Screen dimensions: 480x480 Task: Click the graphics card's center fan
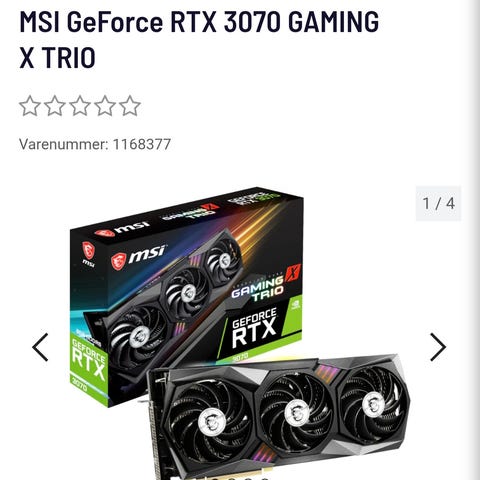[295, 412]
